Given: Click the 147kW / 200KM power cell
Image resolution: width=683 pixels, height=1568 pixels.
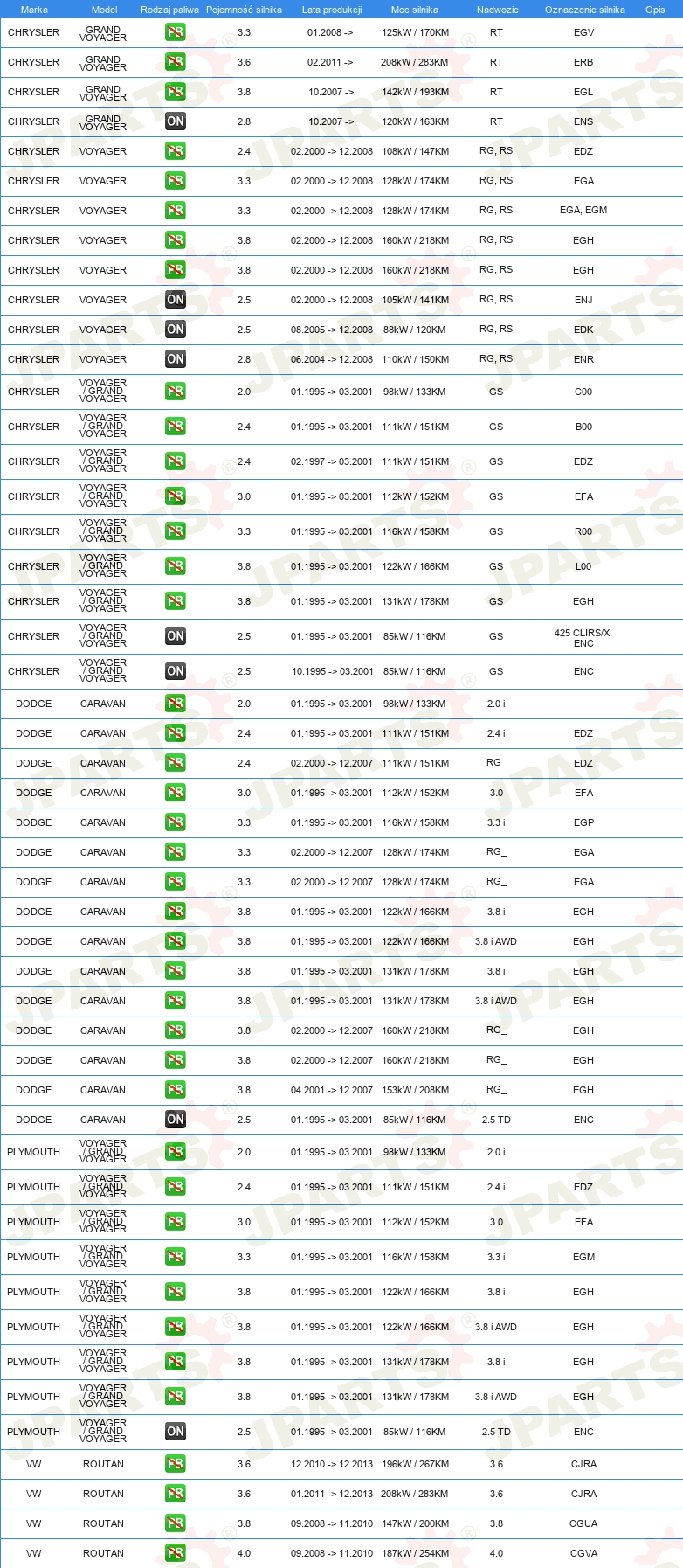Looking at the screenshot, I should pos(415,1523).
